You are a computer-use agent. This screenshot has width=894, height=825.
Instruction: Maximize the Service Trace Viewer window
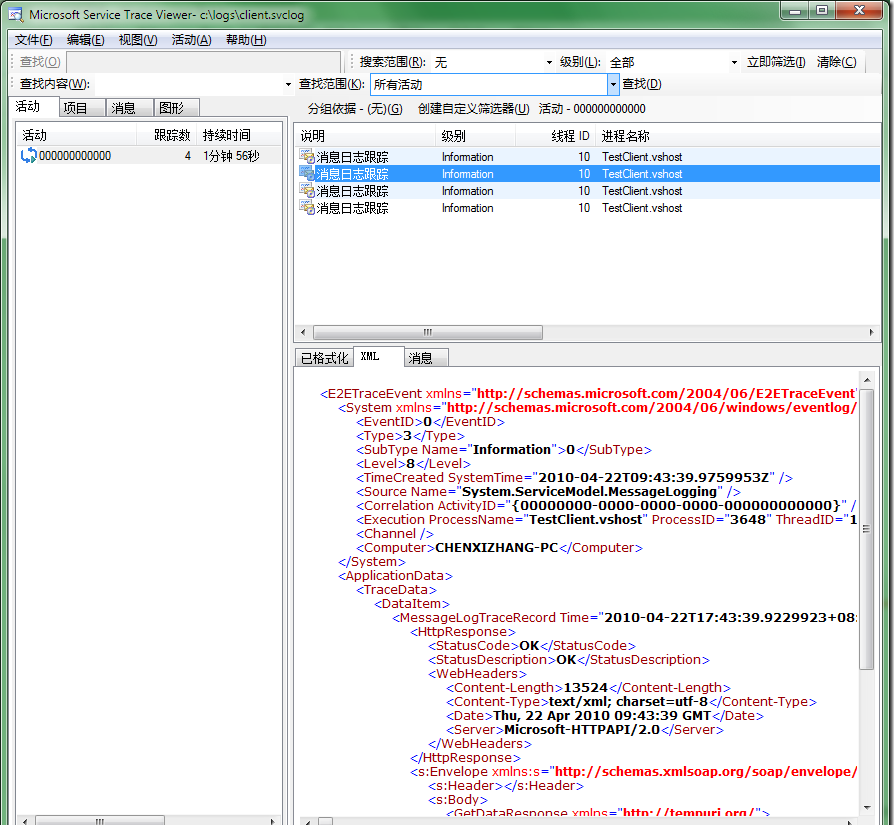coord(823,11)
